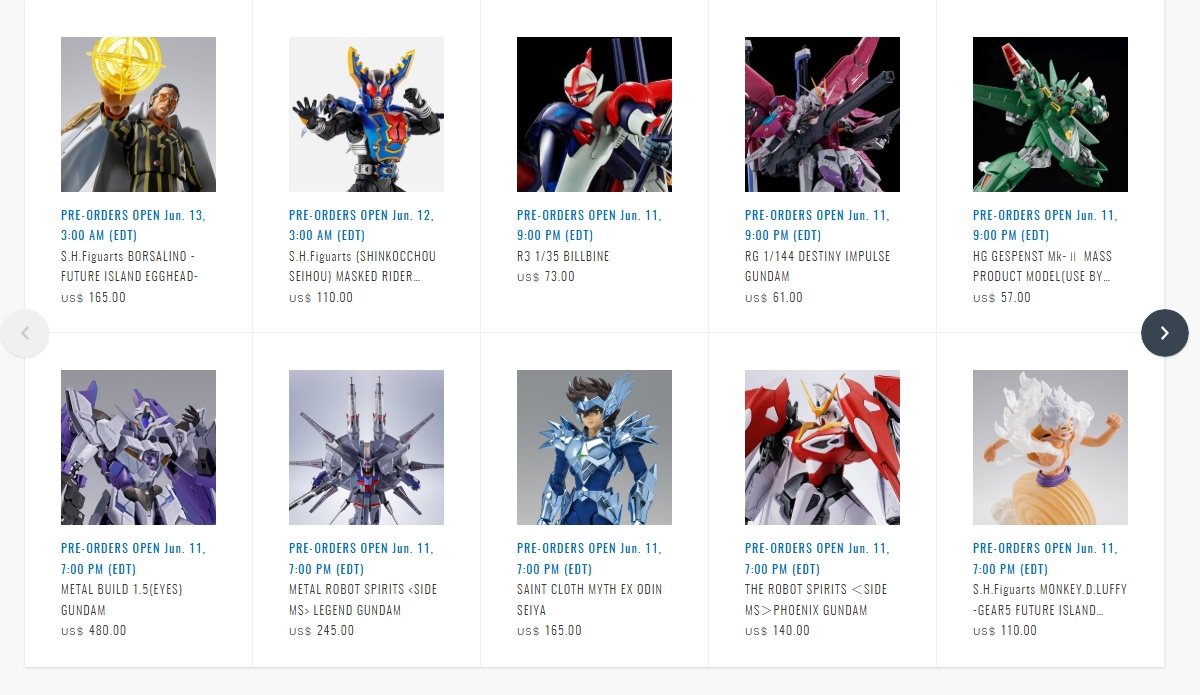This screenshot has width=1200, height=695.
Task: Select RG 1/144 DESTINY IMPULSE GUNDAM link
Action: click(x=817, y=266)
